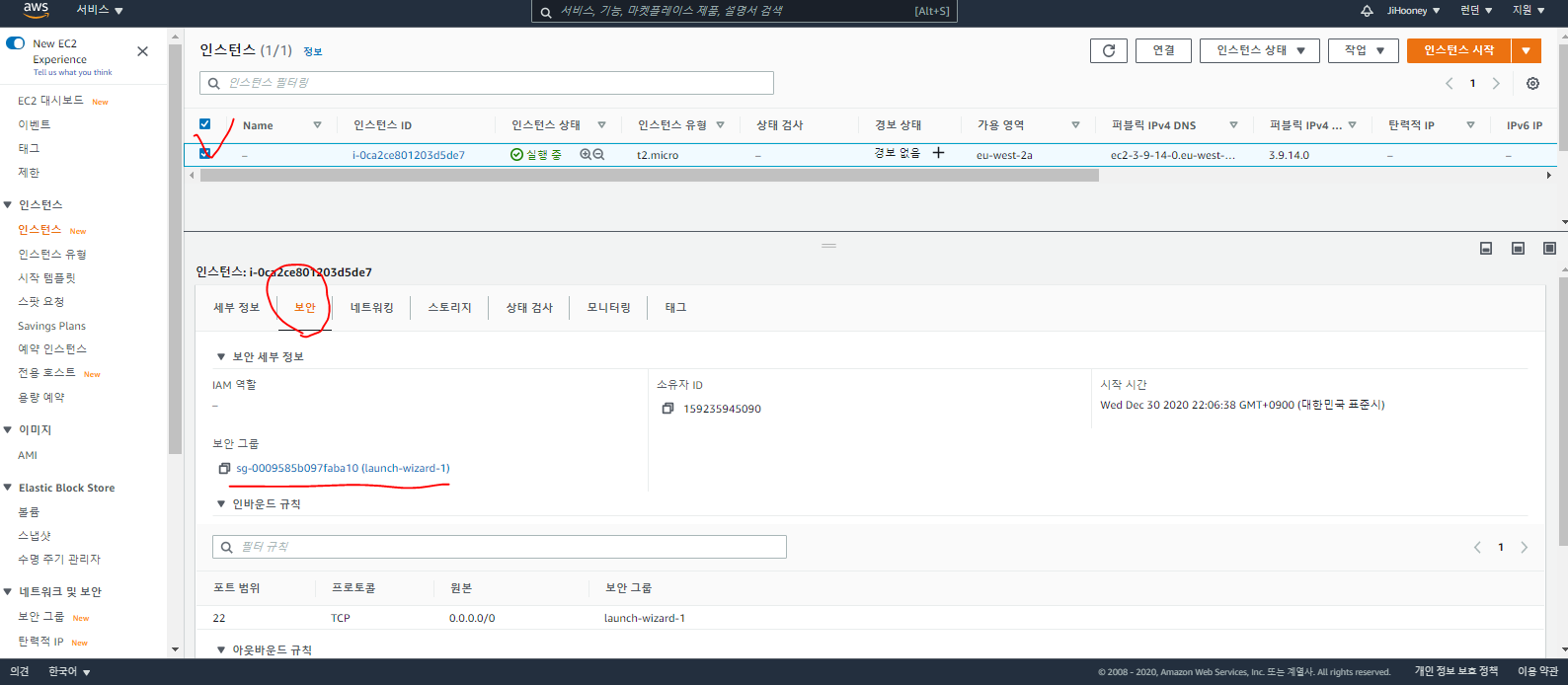Close the New EC2 Experience banner
Screen dimensions: 1568x685
point(142,51)
